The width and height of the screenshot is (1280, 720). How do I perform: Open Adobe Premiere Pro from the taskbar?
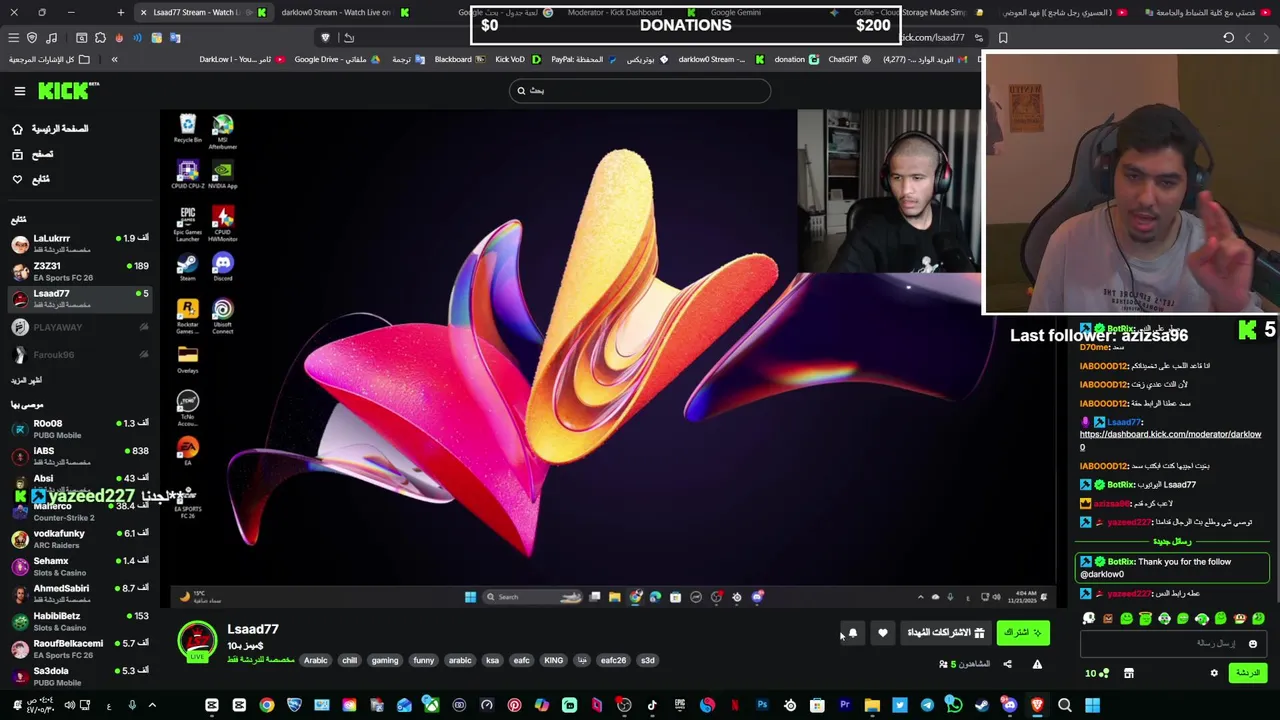coord(845,705)
